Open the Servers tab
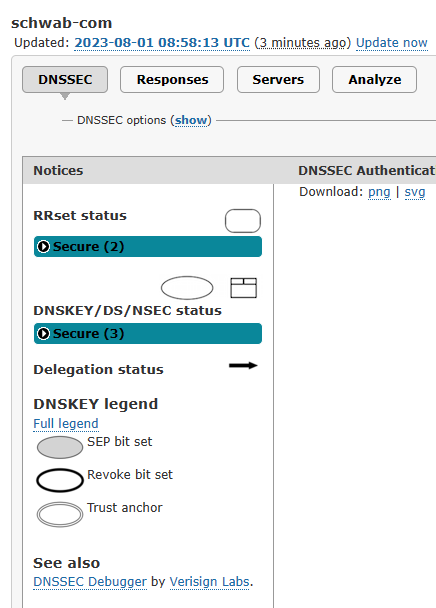Screen dimensions: 436x608 278,79
